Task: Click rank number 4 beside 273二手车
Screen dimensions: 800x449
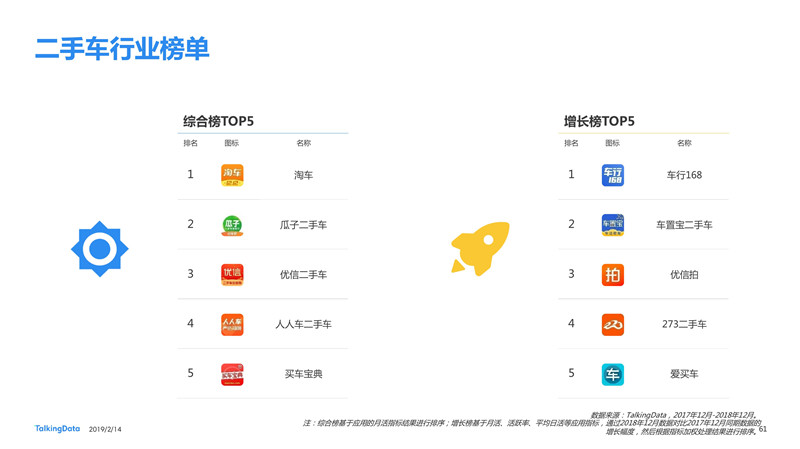Action: click(571, 323)
